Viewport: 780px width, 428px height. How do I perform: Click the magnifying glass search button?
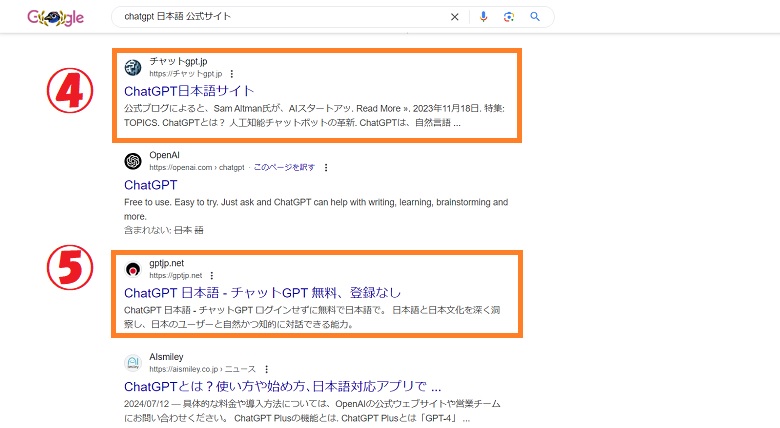[535, 17]
